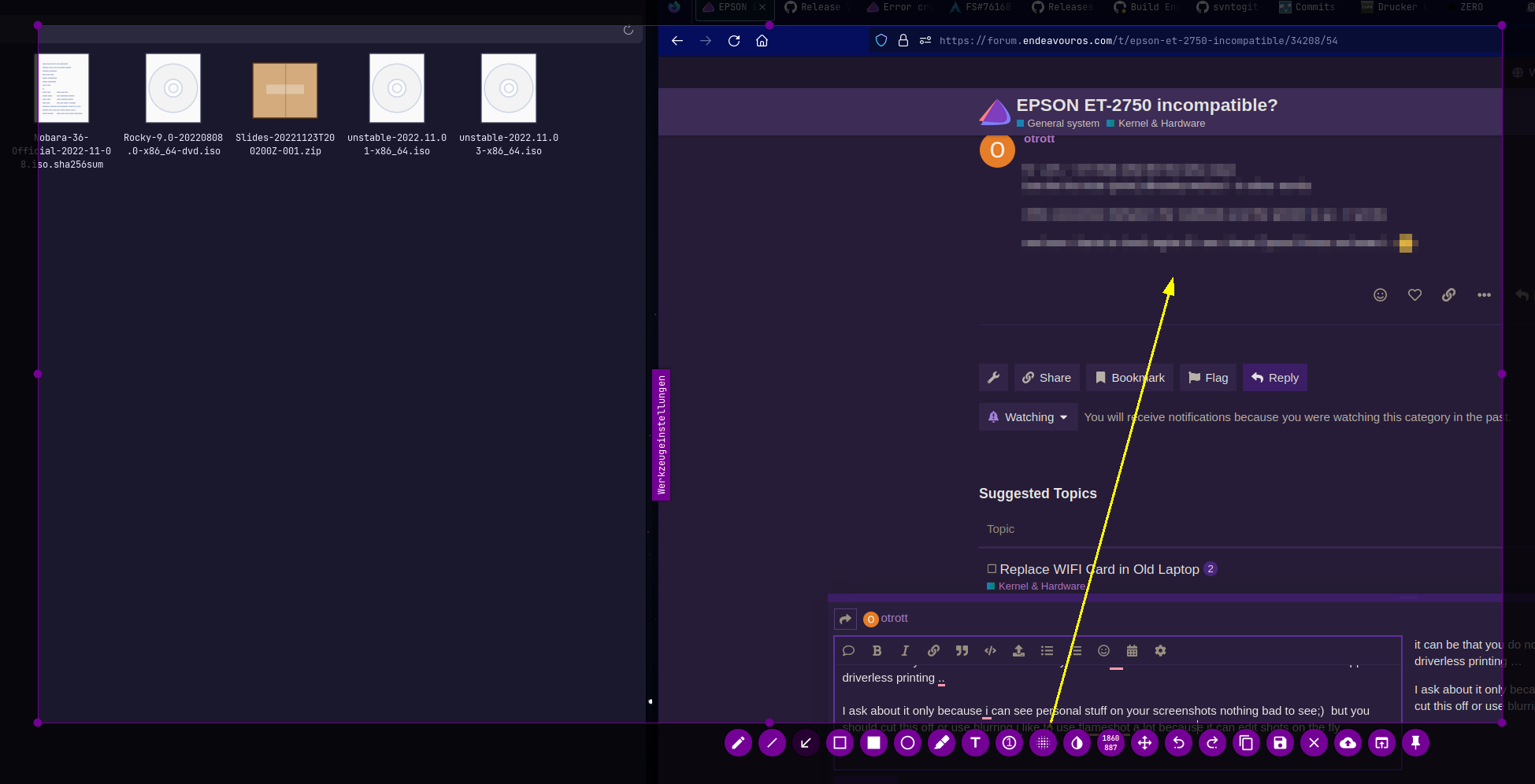Flag this topic
The width and height of the screenshot is (1535, 784).
click(1208, 378)
